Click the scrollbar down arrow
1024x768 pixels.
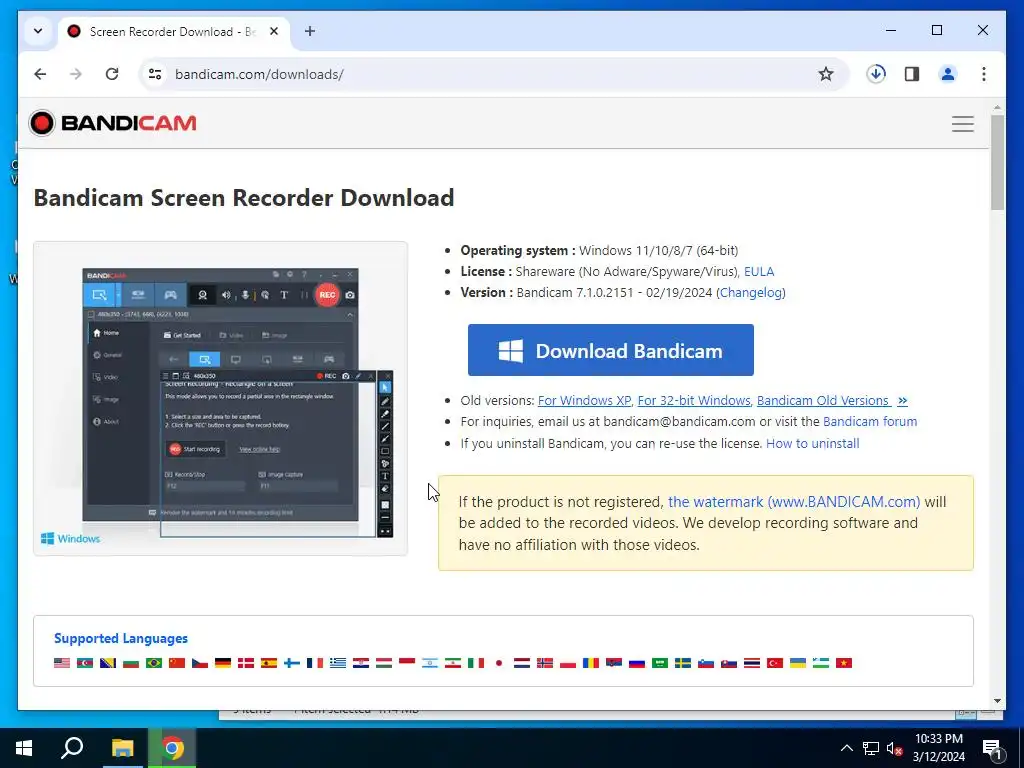point(997,701)
